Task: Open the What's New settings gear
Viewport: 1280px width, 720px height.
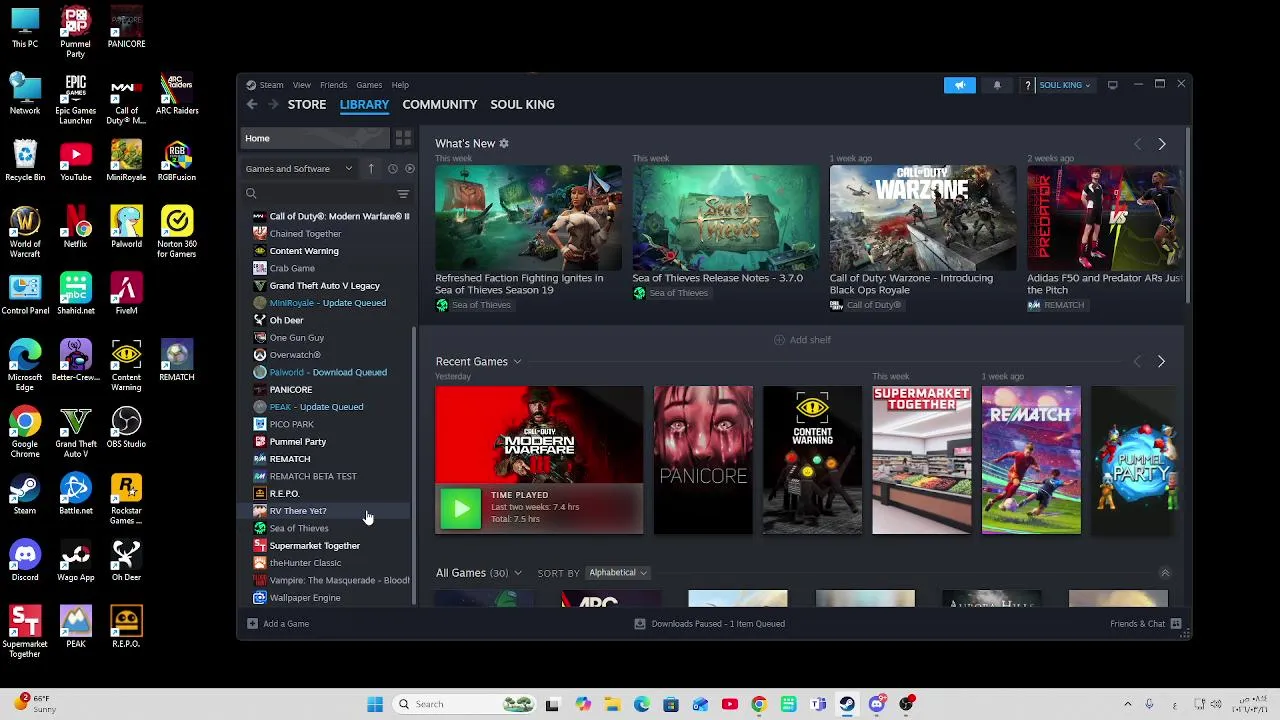Action: (x=504, y=144)
